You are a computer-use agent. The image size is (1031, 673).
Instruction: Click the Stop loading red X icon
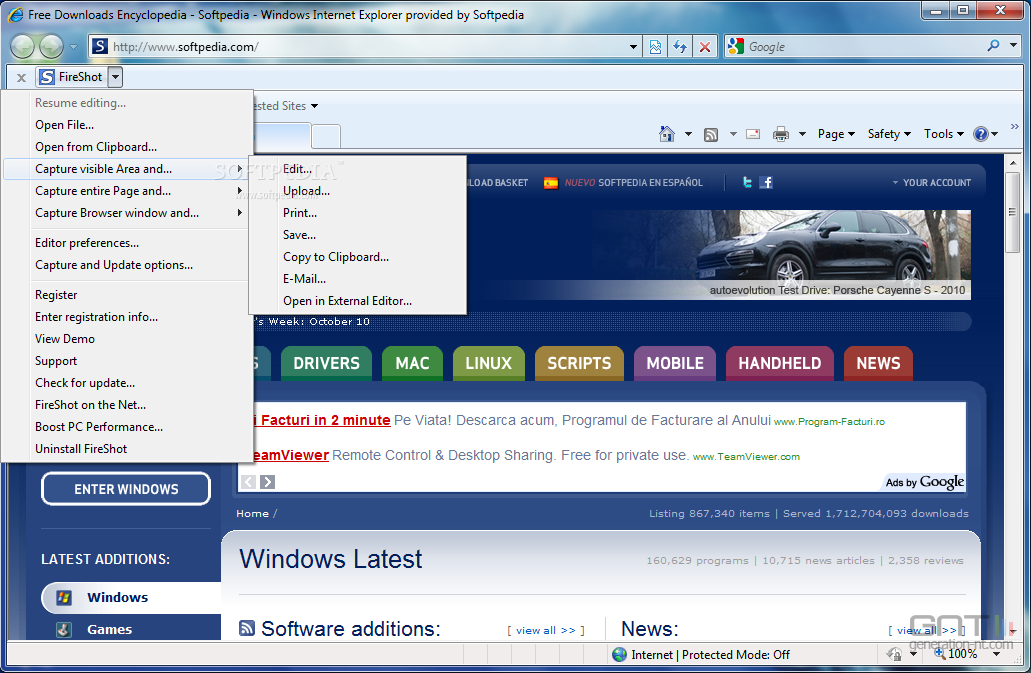(705, 47)
